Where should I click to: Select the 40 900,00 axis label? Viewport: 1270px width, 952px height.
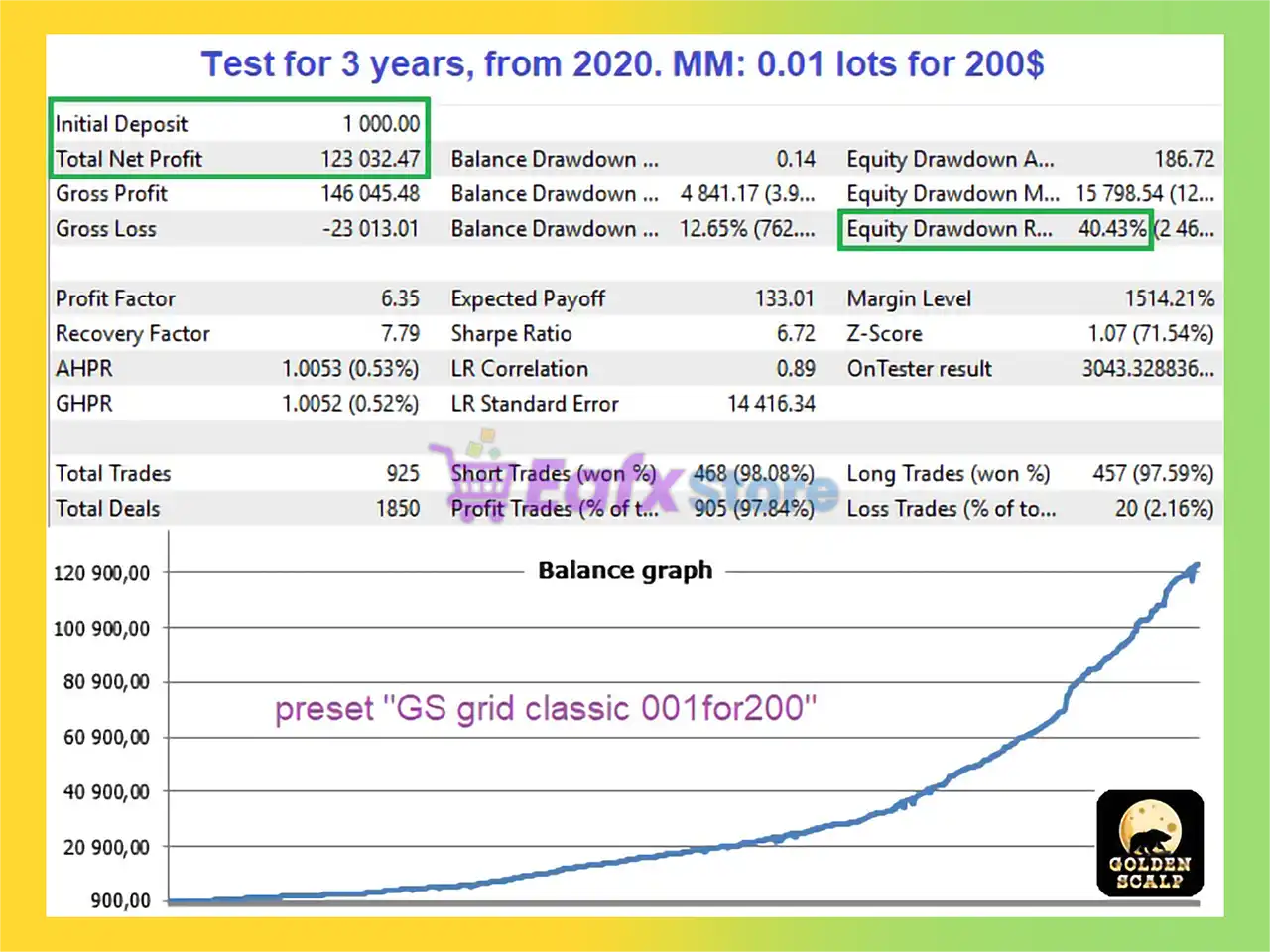106,792
